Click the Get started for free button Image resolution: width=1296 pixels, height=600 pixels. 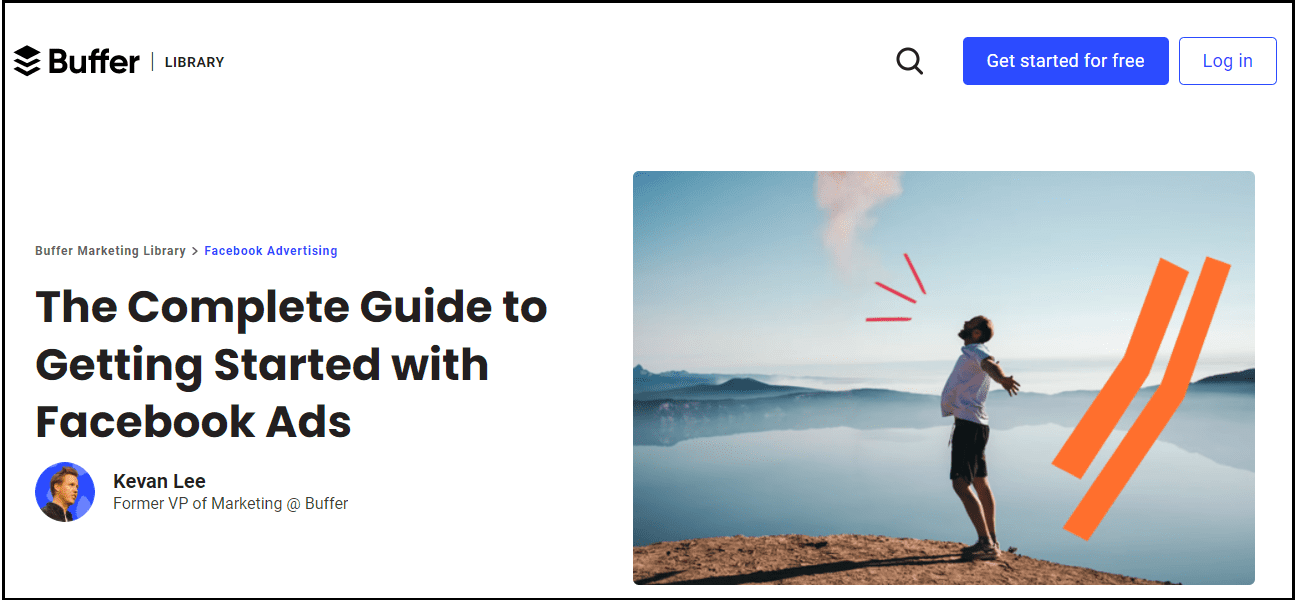coord(1065,61)
